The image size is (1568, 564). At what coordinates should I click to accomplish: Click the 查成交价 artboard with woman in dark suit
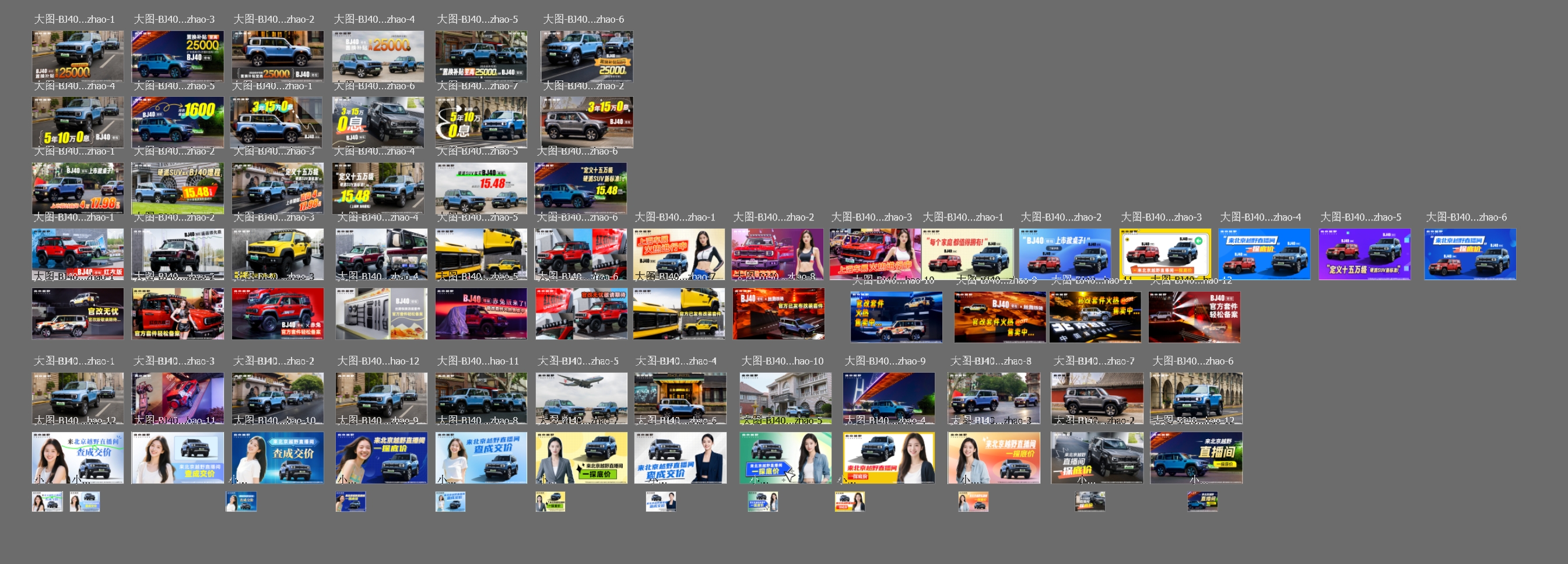(x=680, y=458)
